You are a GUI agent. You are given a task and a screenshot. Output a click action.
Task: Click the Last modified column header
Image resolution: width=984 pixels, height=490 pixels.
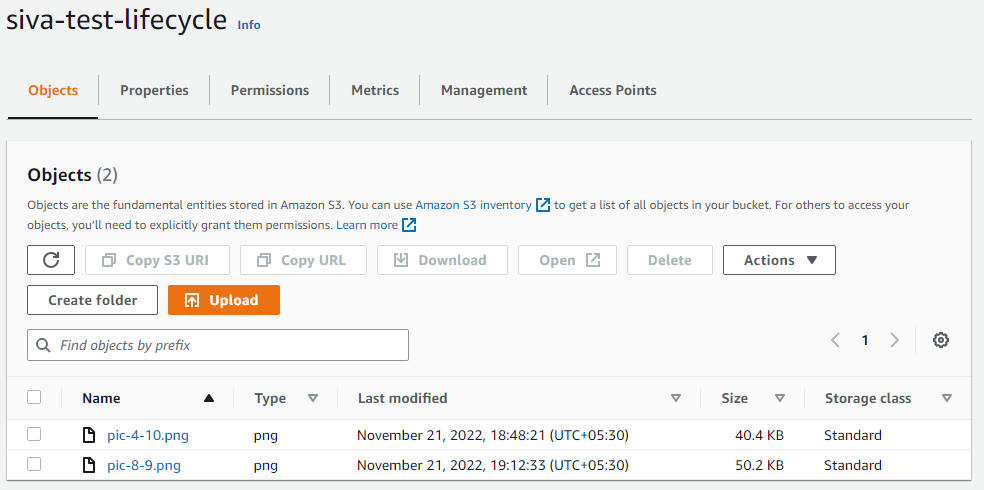402,398
